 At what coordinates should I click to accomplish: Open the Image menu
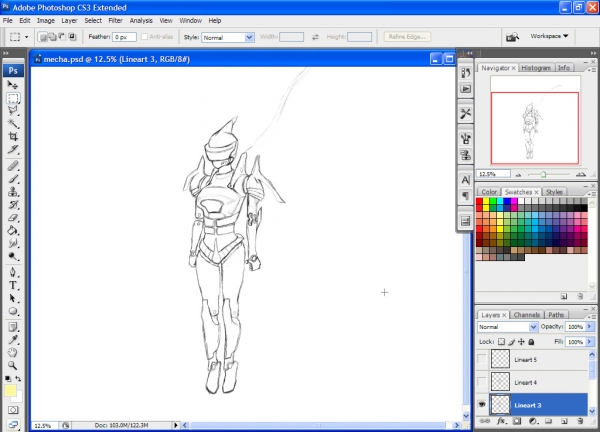point(46,21)
